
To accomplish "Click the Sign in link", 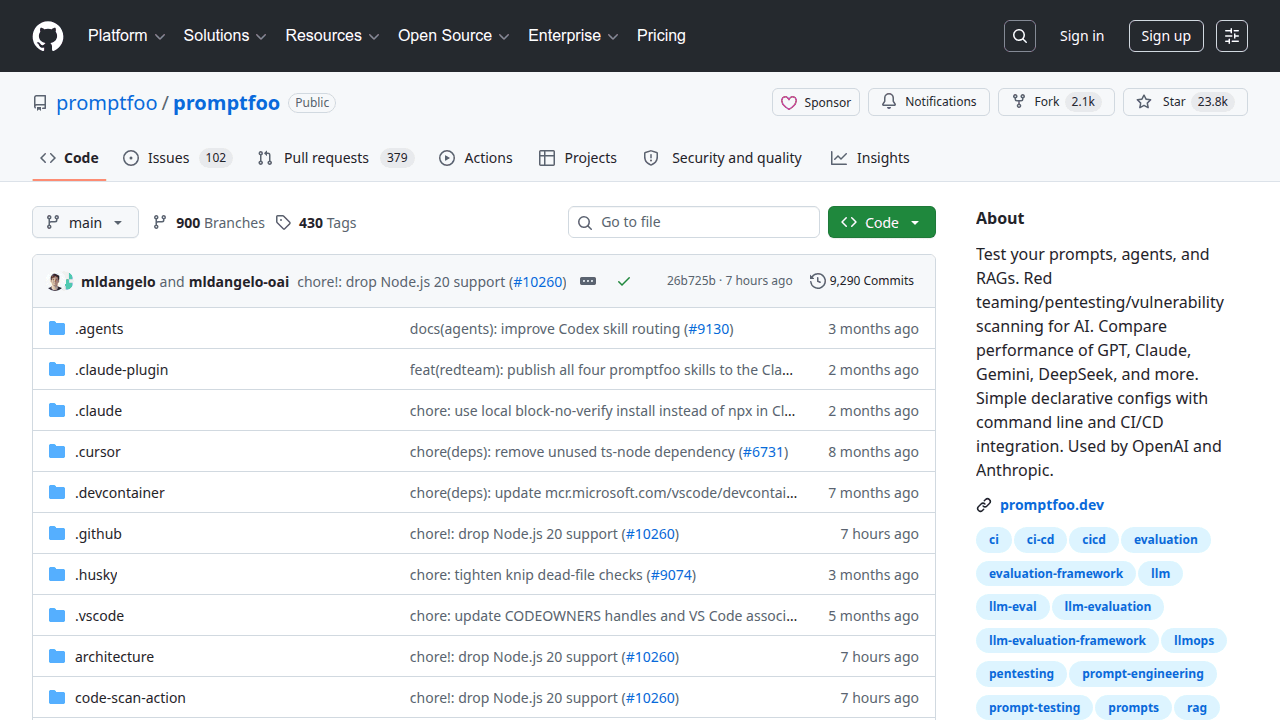I will pyautogui.click(x=1082, y=36).
